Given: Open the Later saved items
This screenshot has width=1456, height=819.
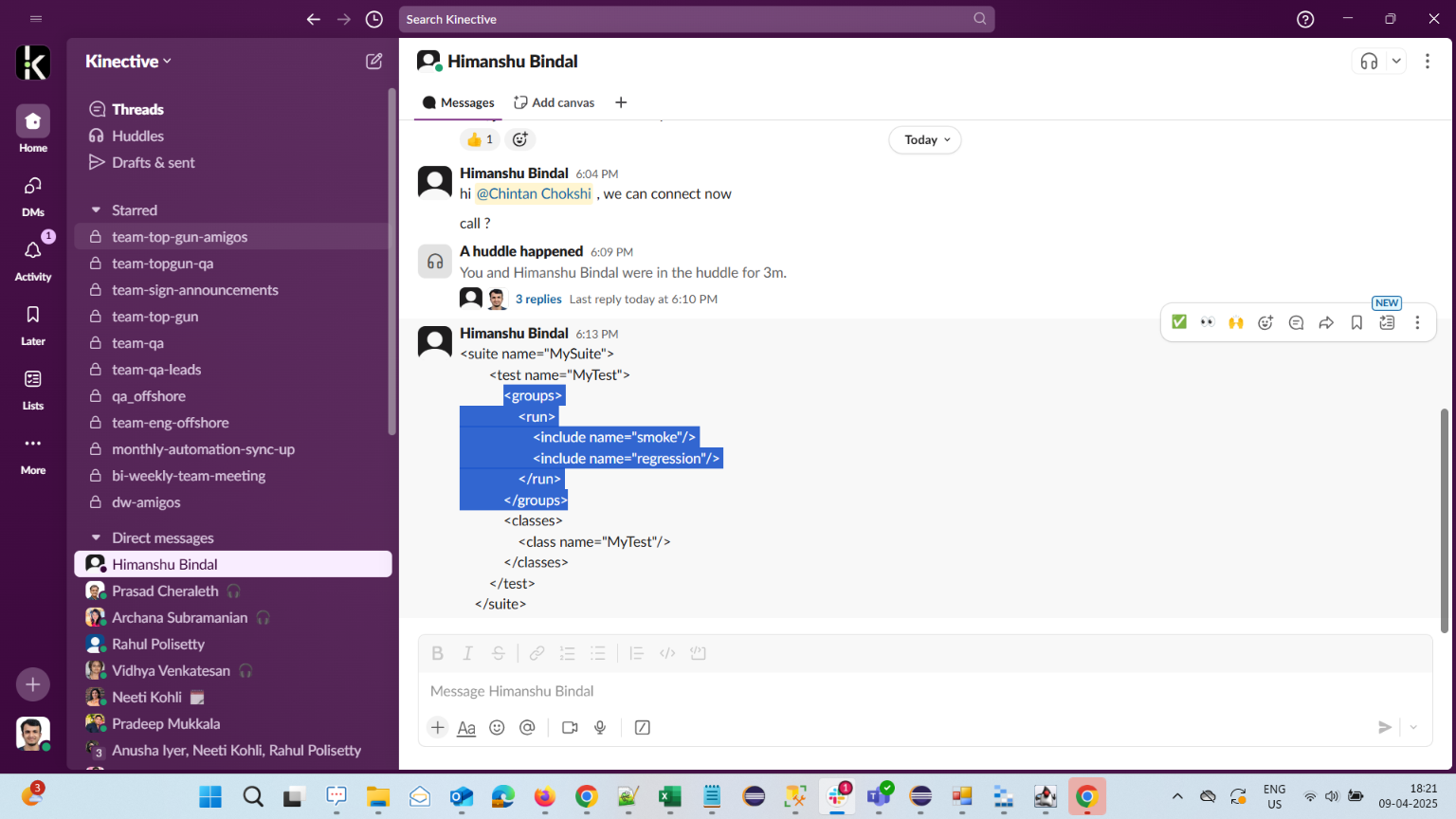Looking at the screenshot, I should tap(33, 325).
